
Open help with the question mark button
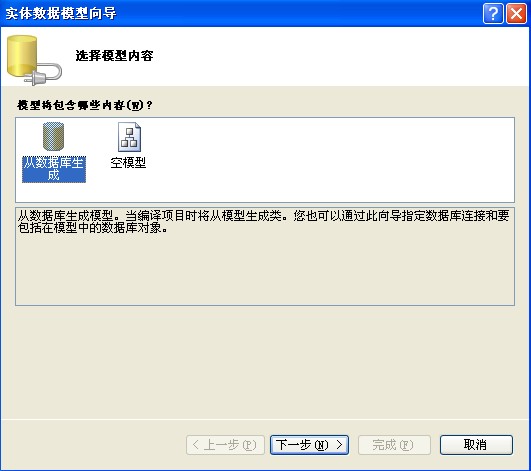[x=493, y=14]
